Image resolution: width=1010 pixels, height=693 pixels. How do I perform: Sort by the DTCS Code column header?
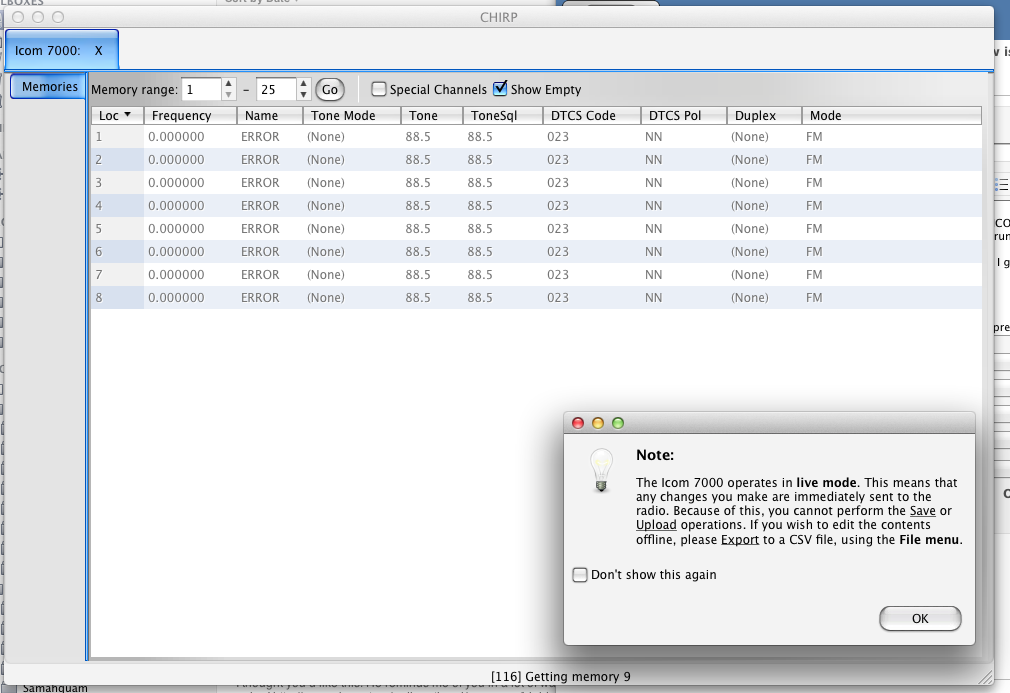coord(591,115)
